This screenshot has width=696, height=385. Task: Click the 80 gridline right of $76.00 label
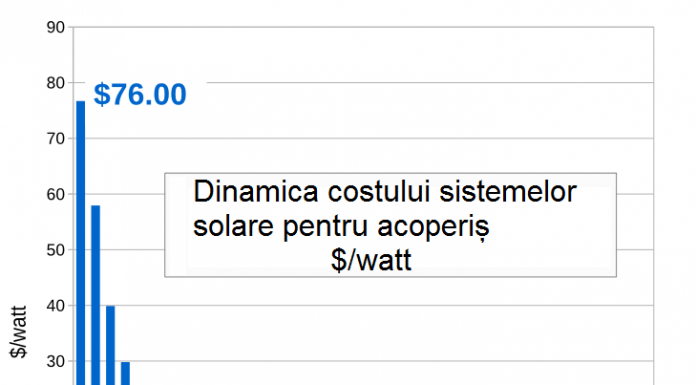point(430,83)
